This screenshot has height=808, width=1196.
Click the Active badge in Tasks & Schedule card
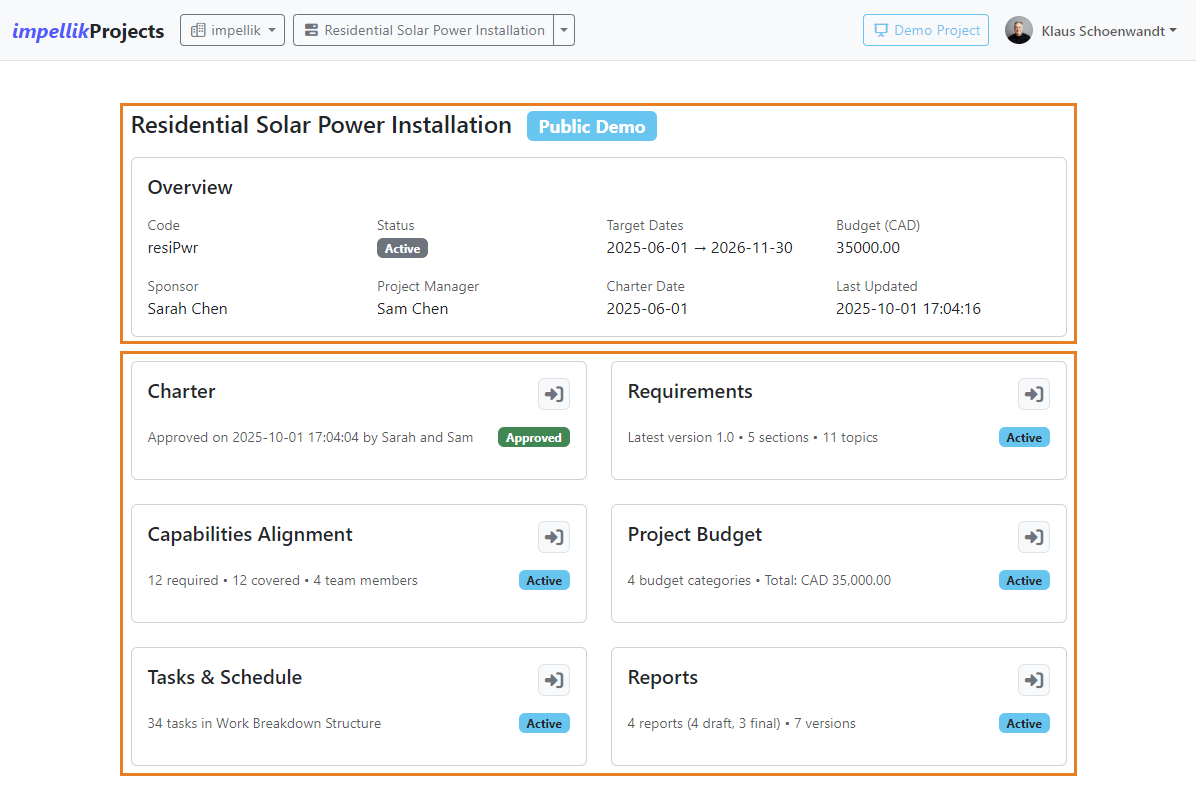[544, 723]
